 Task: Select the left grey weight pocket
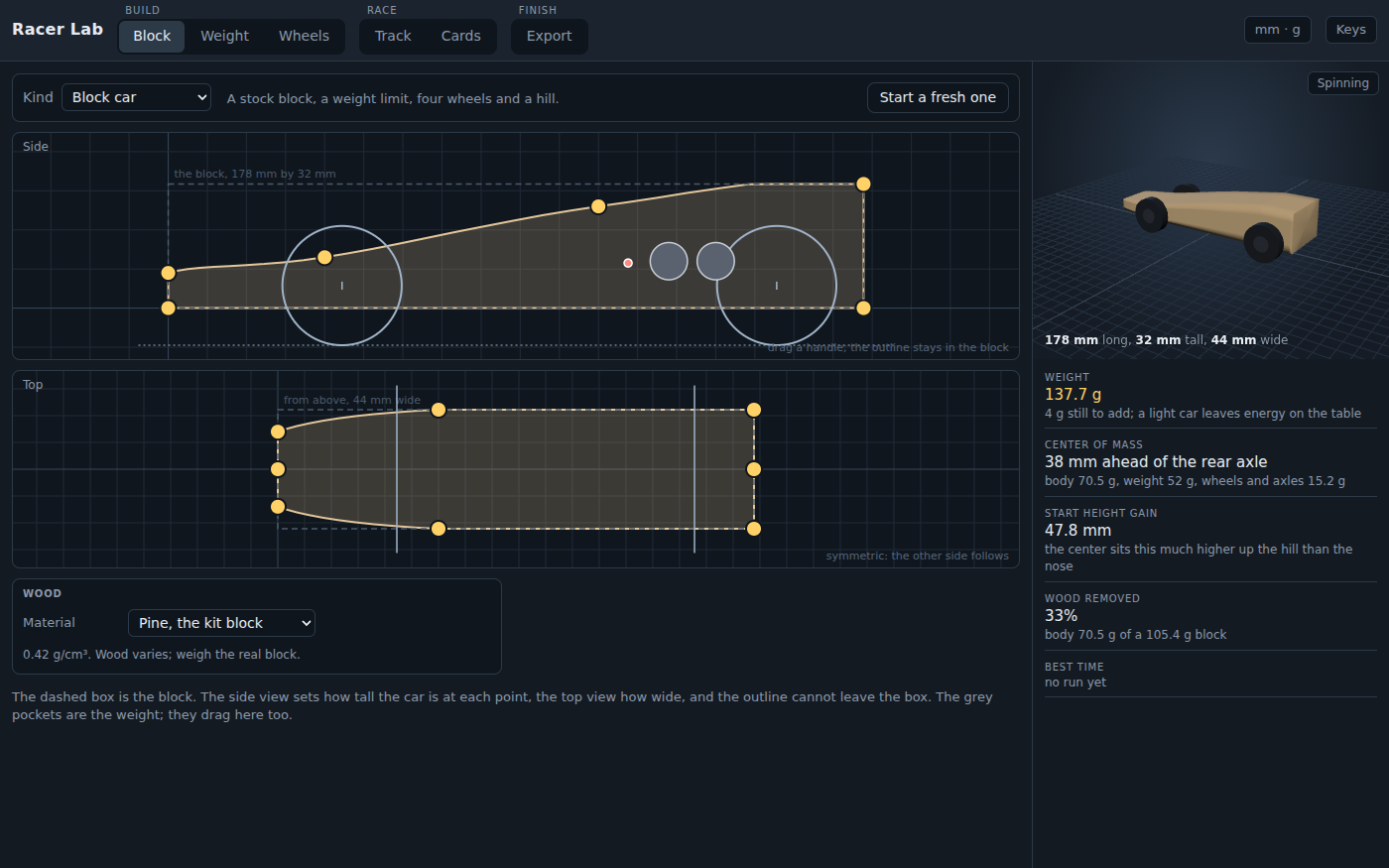(669, 261)
